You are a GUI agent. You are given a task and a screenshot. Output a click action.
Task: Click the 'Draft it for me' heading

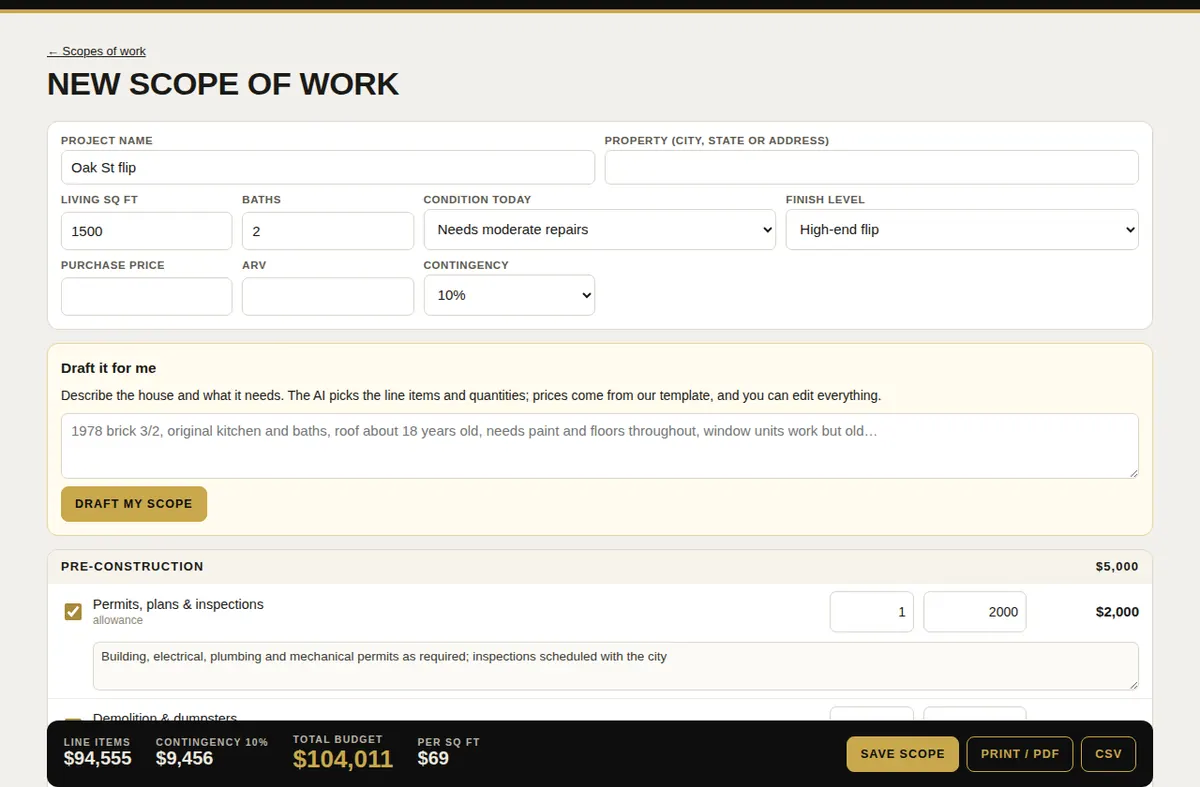(x=109, y=368)
